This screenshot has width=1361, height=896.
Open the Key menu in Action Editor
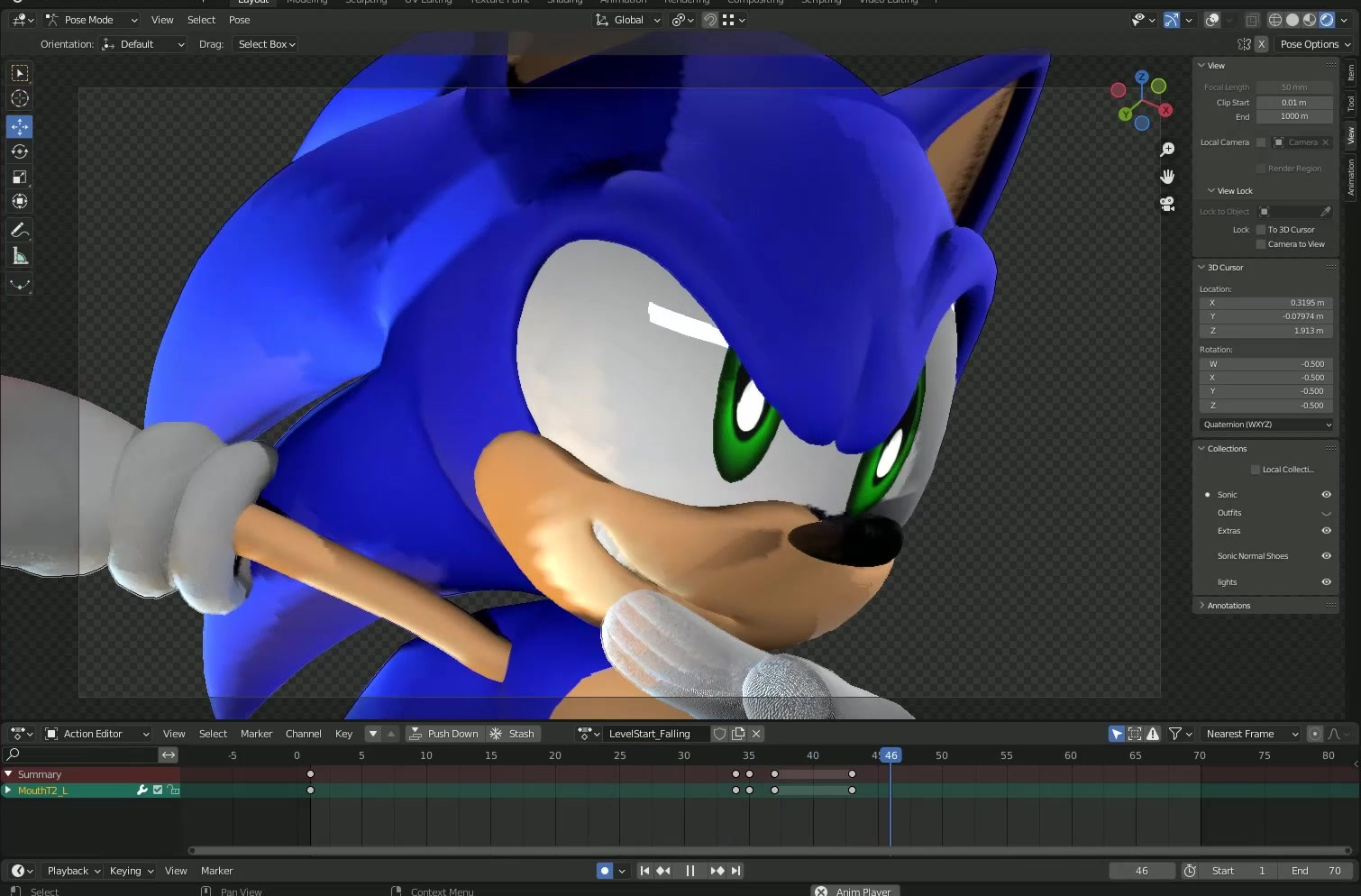tap(343, 734)
